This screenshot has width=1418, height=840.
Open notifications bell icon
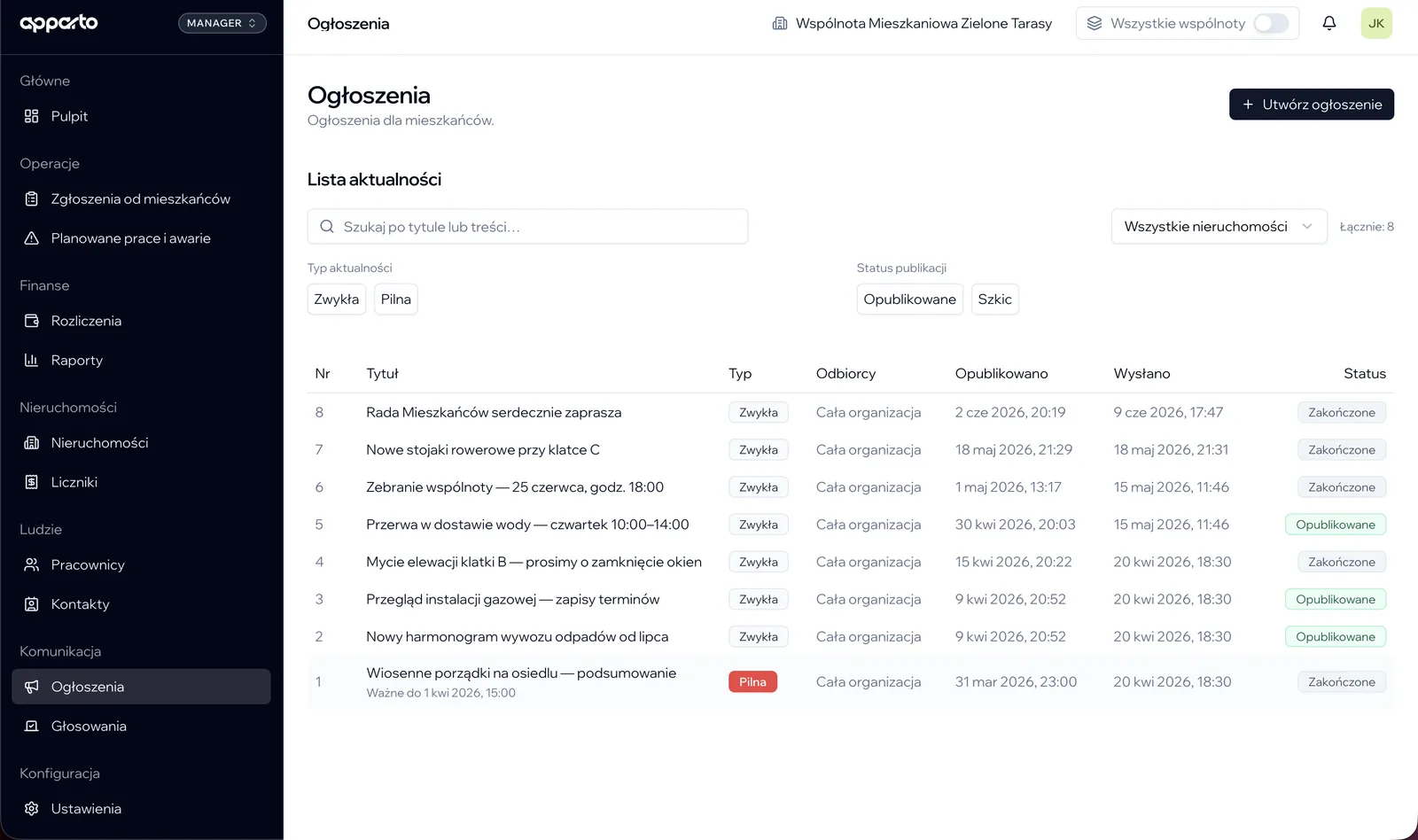click(x=1329, y=23)
